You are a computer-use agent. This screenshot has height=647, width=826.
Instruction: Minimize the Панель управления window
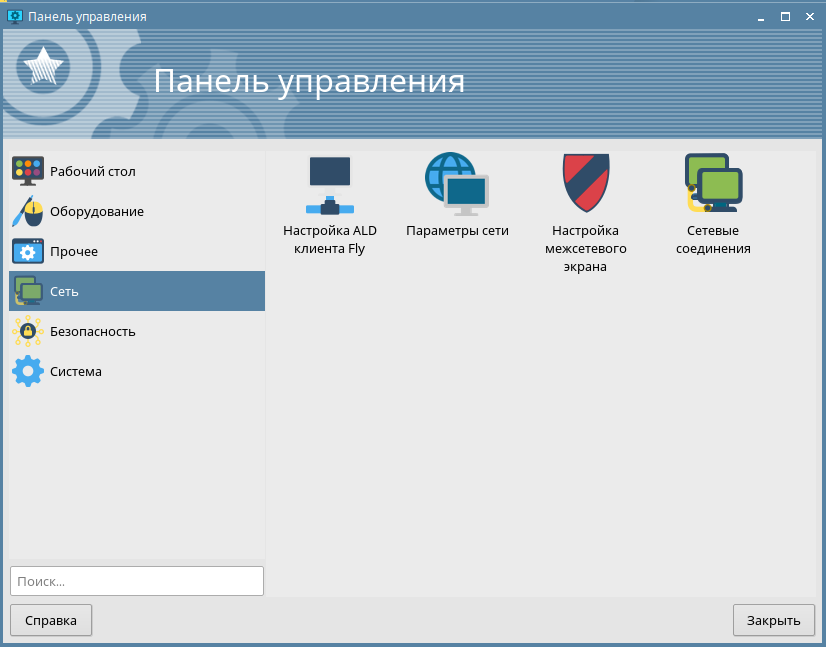761,17
